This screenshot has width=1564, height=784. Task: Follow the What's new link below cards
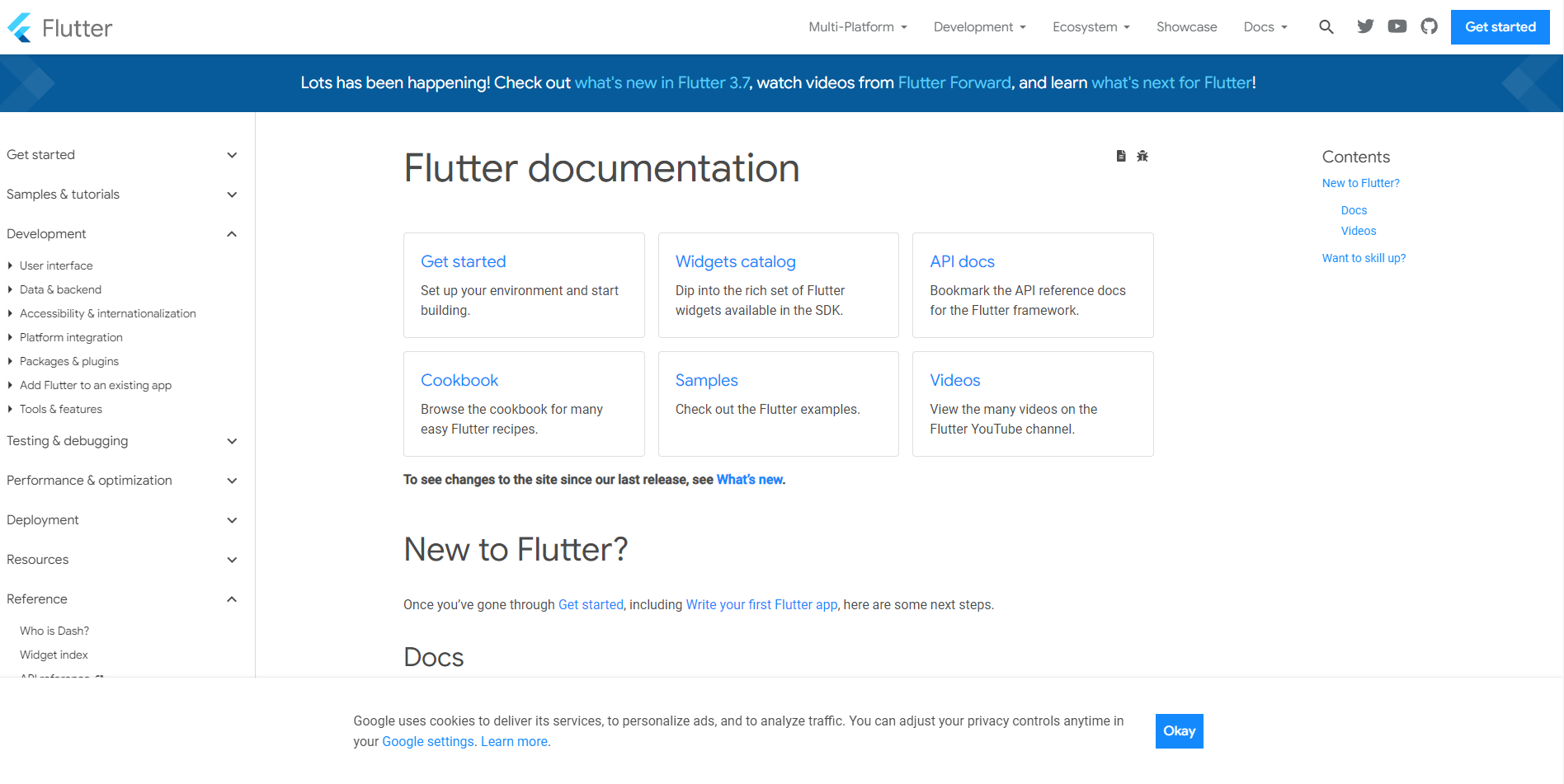click(x=750, y=480)
